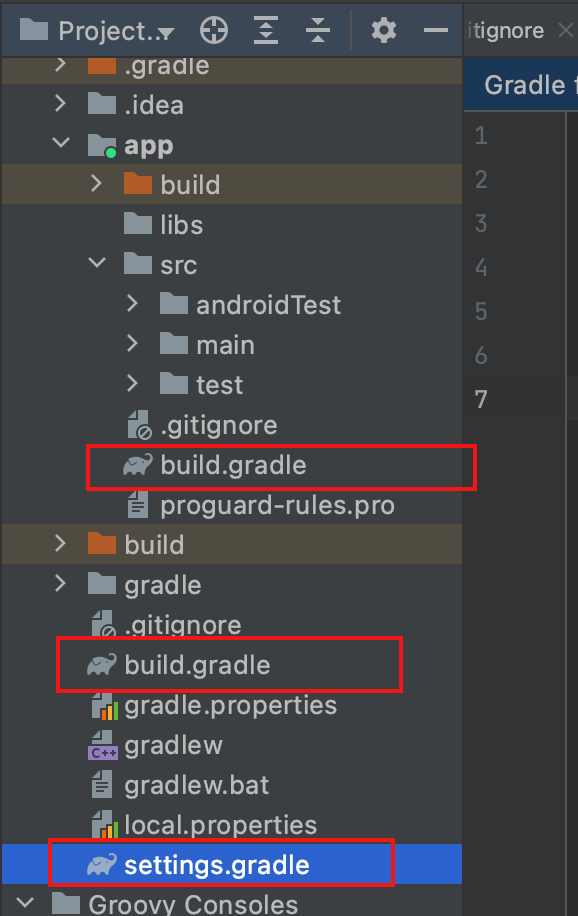Open Project panel options with the gear icon
578x916 pixels.
(x=383, y=30)
